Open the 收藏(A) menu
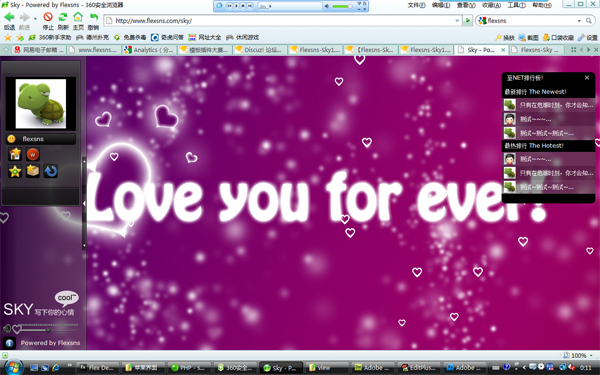The height and width of the screenshot is (375, 600). pos(491,5)
